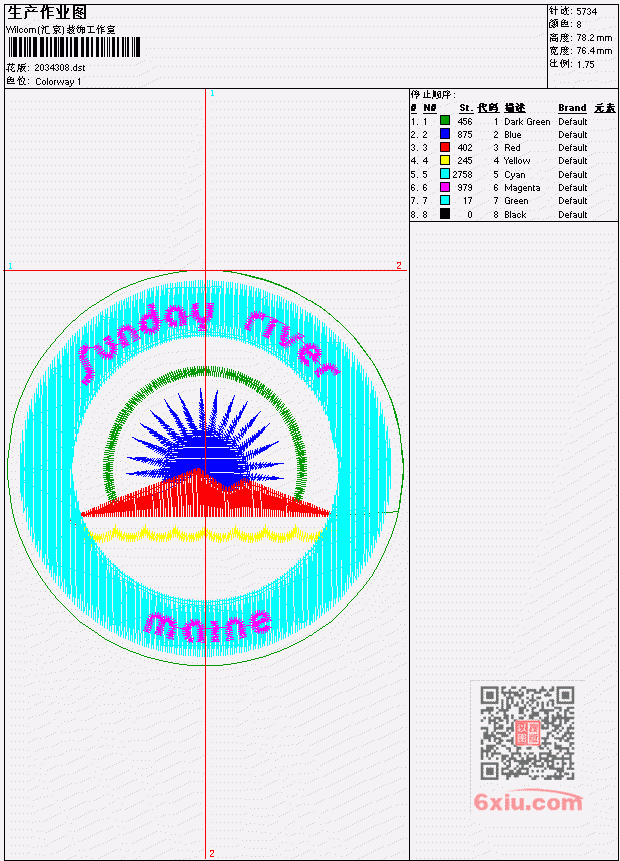
Task: Select the 'Dark Green' description cell
Action: [x=527, y=122]
